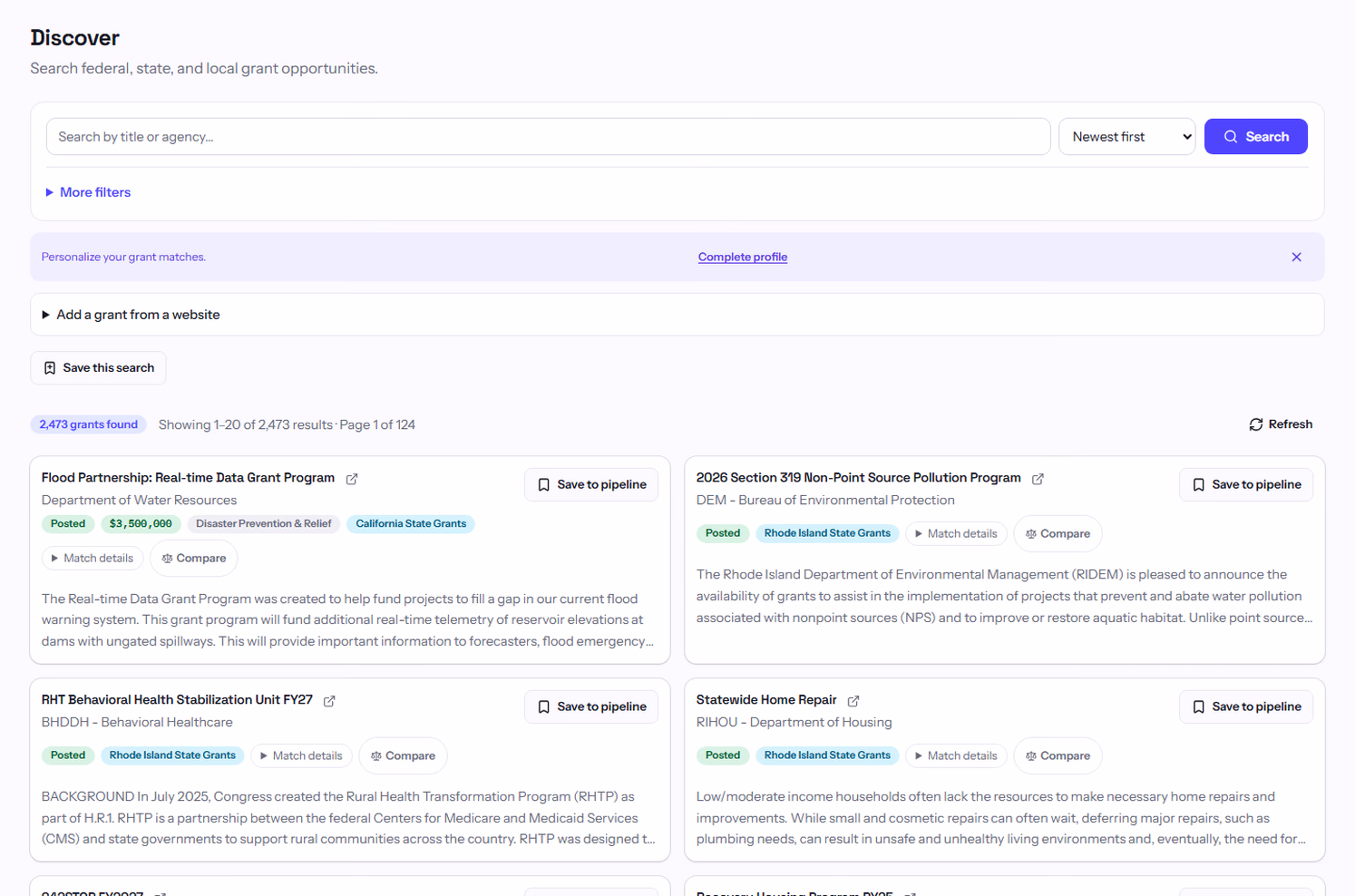The width and height of the screenshot is (1355, 896).
Task: Expand Match details for Flood Partnership grant
Action: (x=93, y=559)
